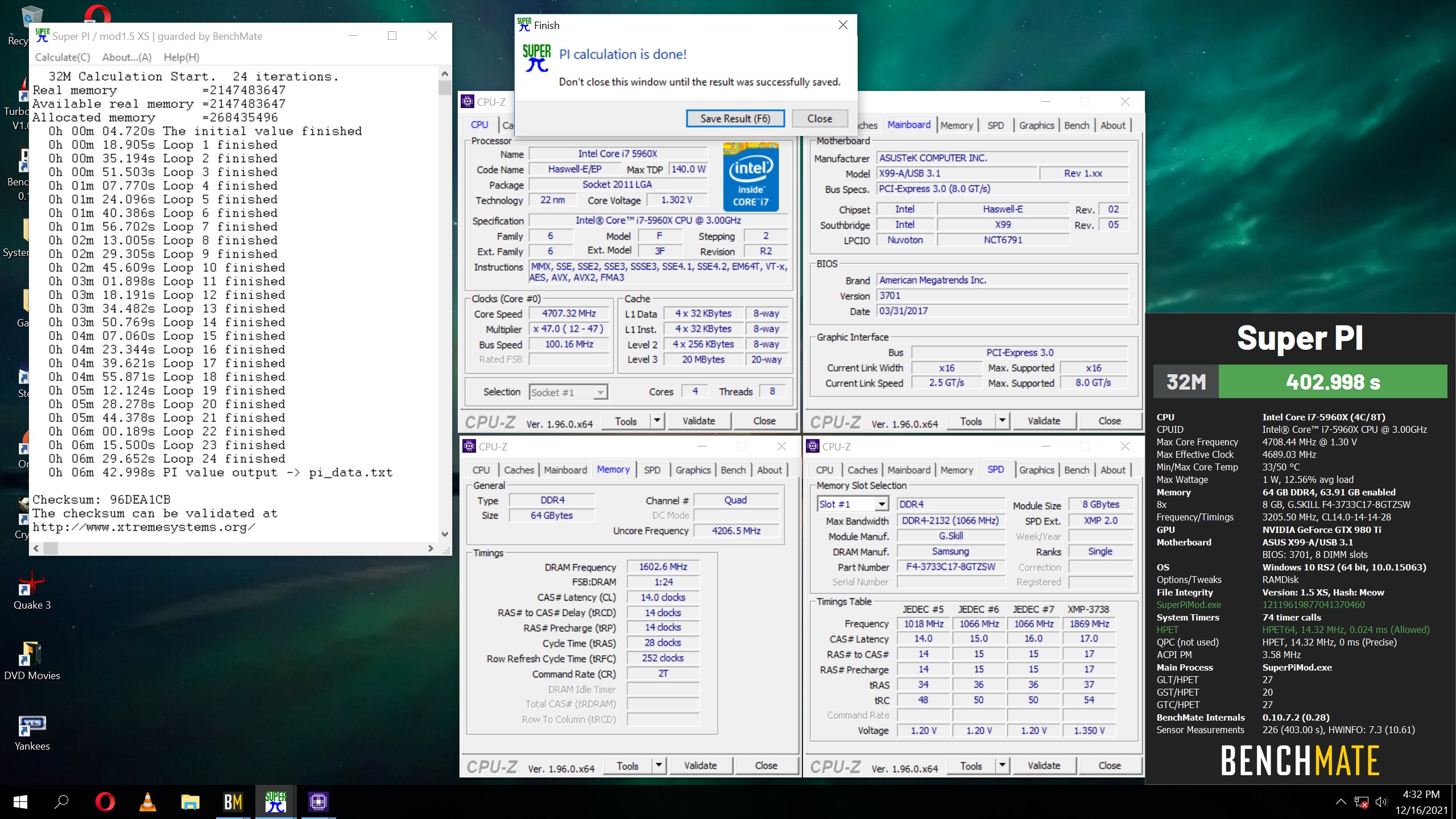Image resolution: width=1456 pixels, height=819 pixels.
Task: Click CPU-Z memory window title icon
Action: tap(469, 446)
